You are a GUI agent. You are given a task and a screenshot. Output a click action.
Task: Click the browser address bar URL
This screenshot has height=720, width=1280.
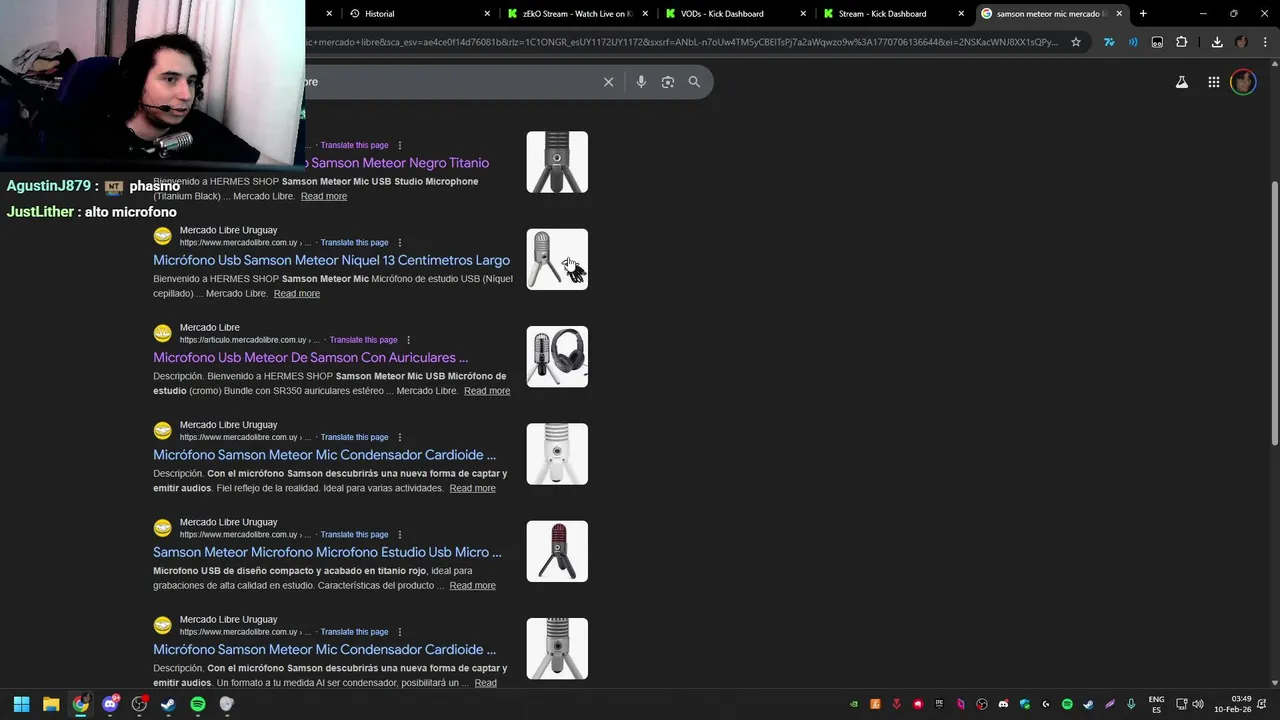click(680, 42)
